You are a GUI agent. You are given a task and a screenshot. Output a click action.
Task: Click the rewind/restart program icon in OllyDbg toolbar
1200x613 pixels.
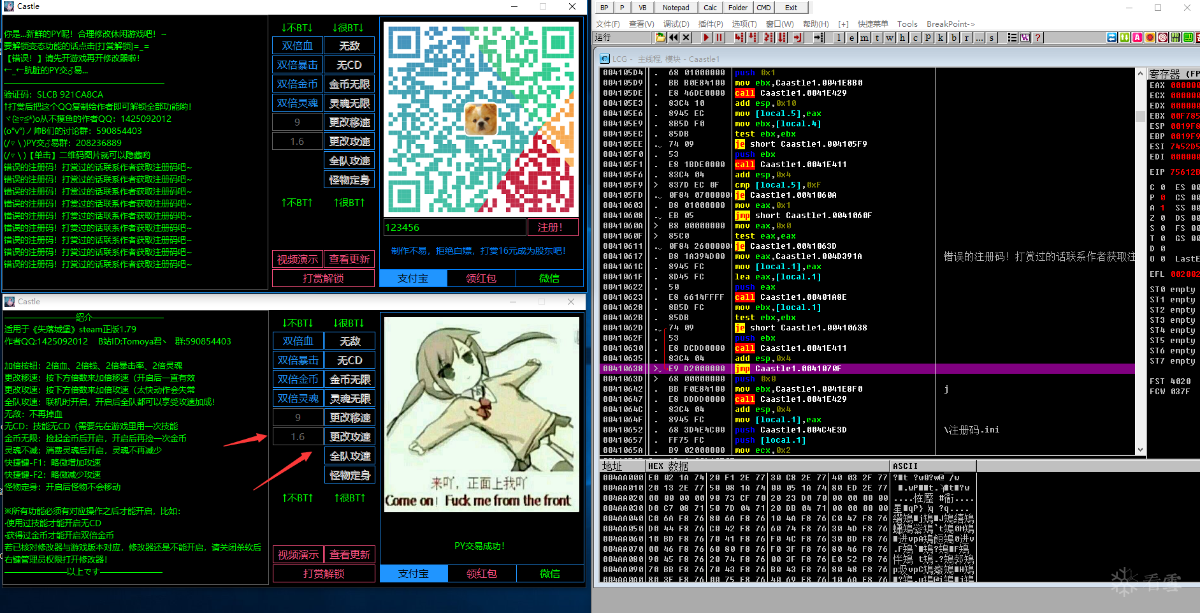673,37
